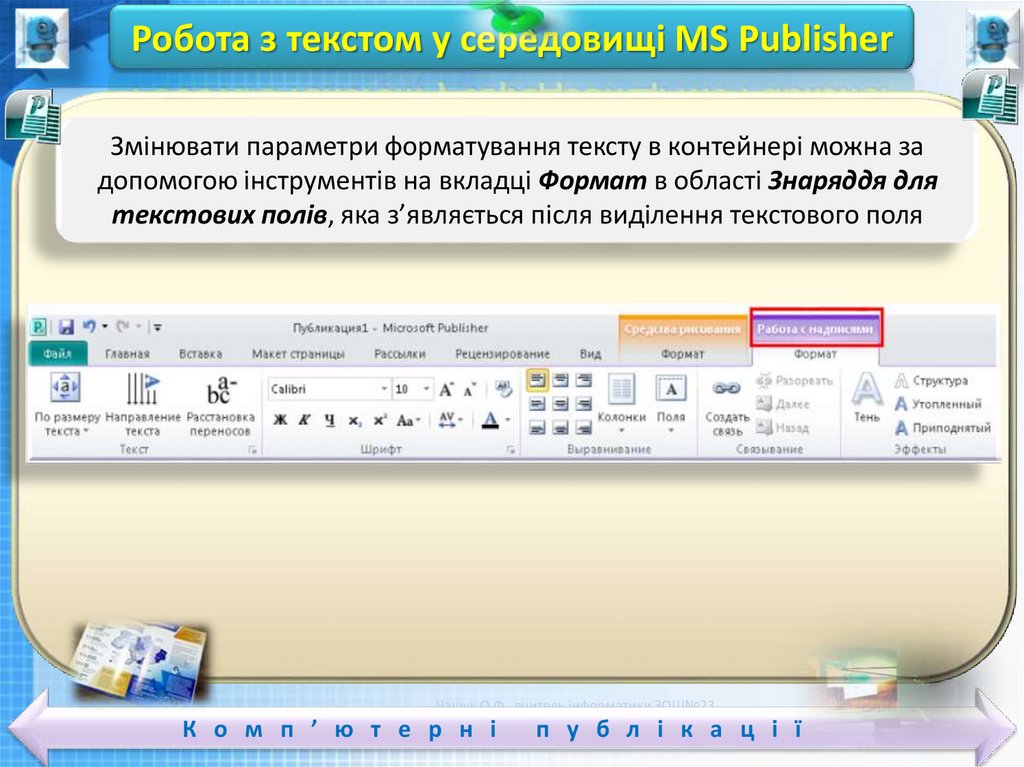This screenshot has width=1024, height=767.
Task: Toggle underline Ч formatting
Action: [329, 420]
